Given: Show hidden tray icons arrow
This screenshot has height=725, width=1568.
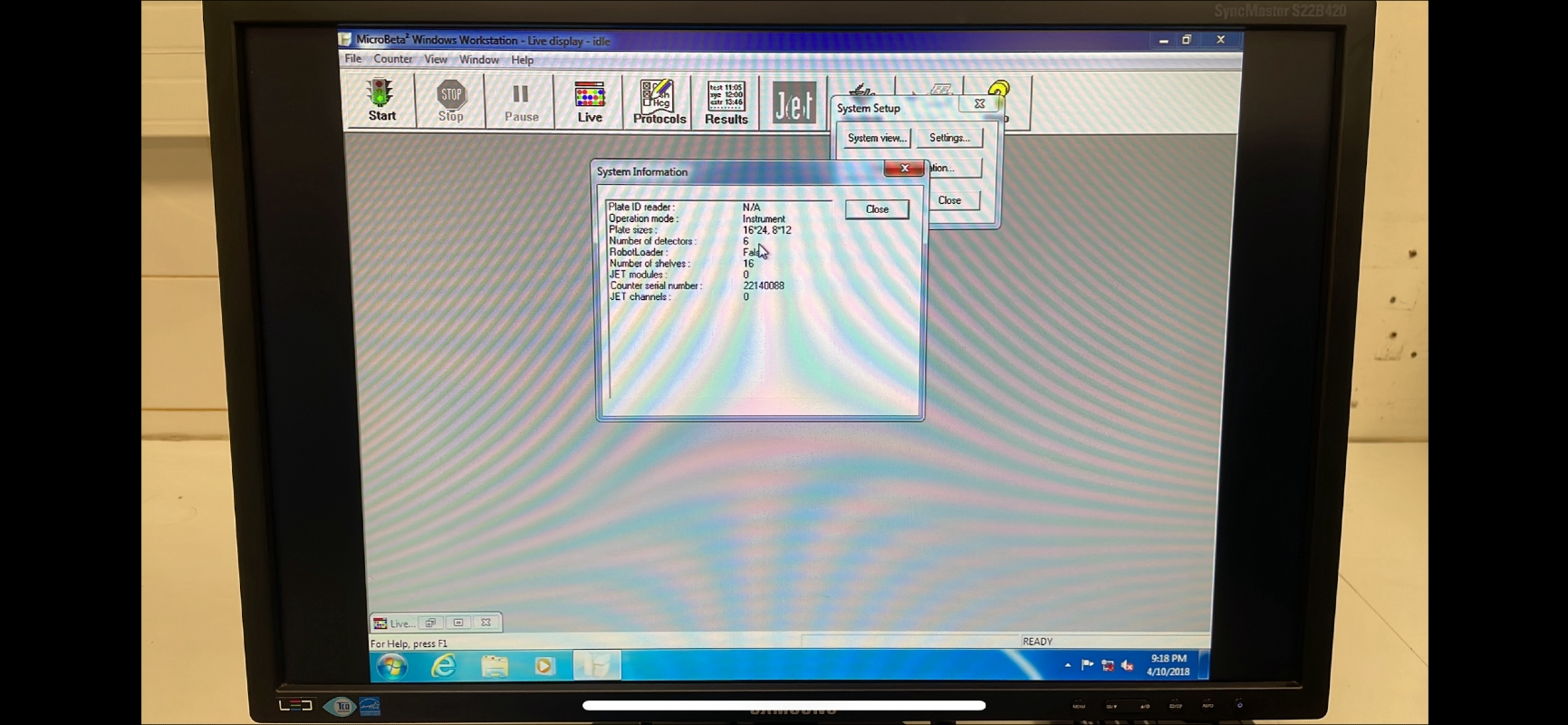Looking at the screenshot, I should click(x=1068, y=665).
